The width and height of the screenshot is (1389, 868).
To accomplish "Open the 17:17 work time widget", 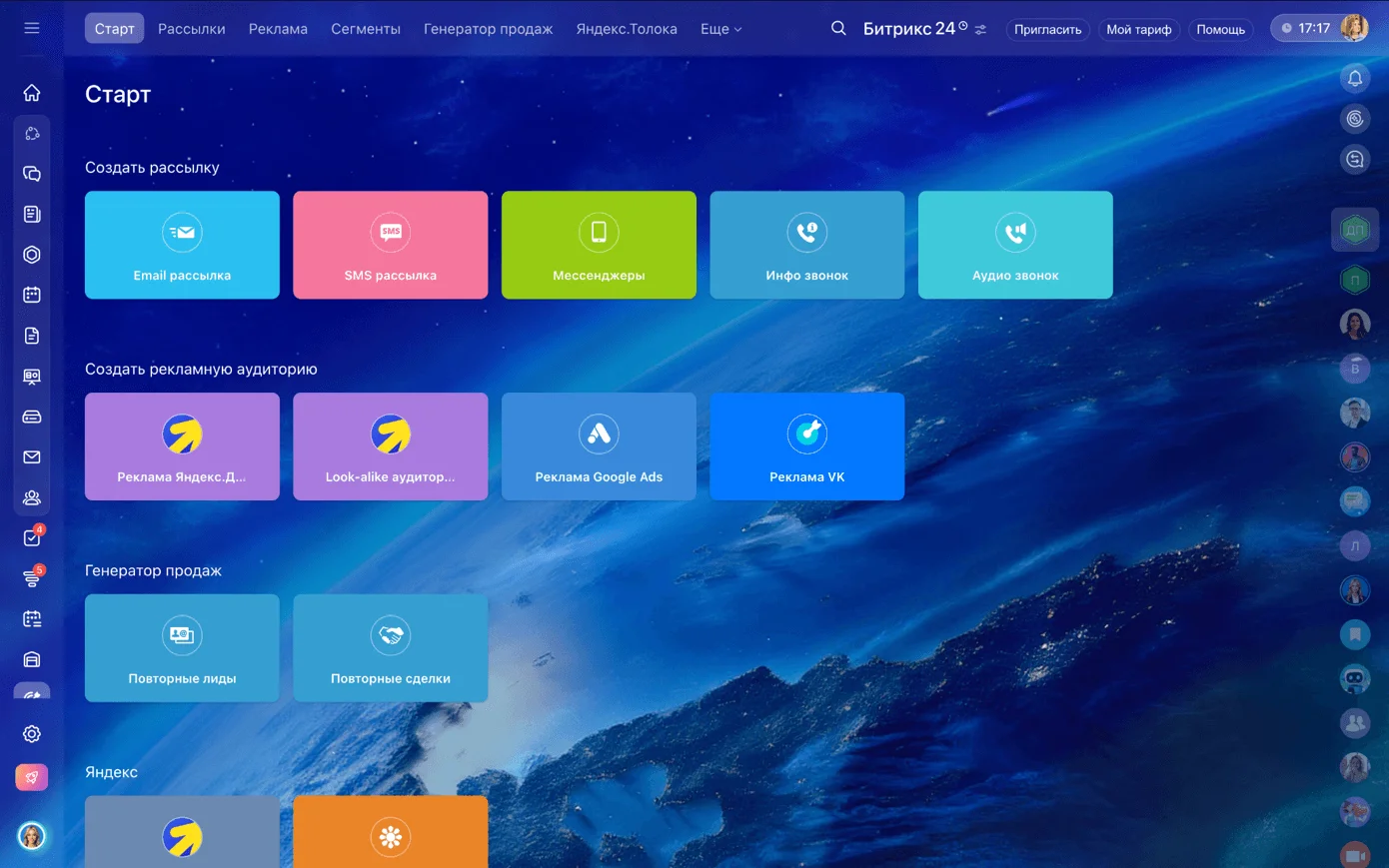I will (1305, 28).
